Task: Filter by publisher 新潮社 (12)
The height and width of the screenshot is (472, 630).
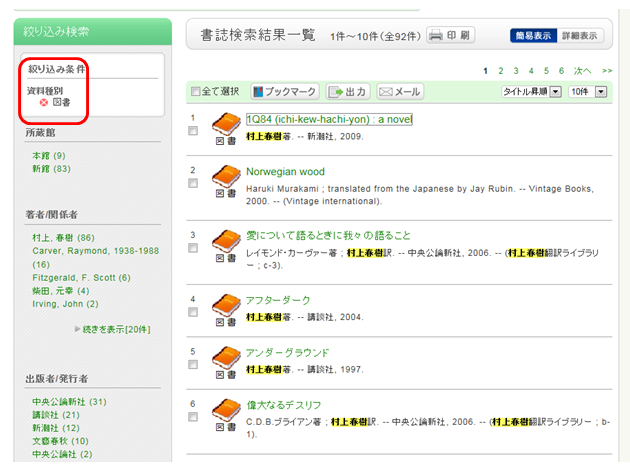Action: [56, 428]
